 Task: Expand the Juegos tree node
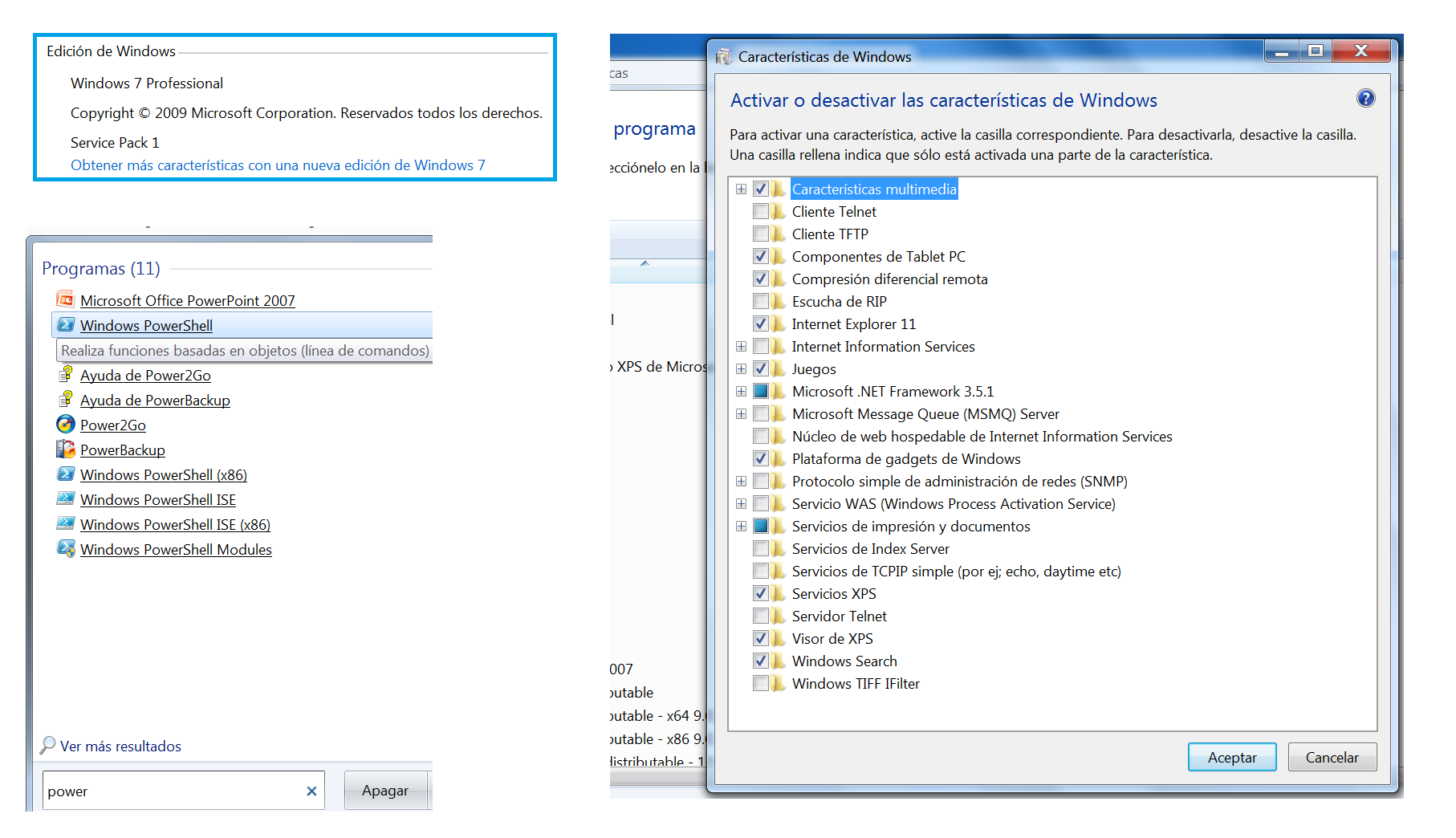741,368
